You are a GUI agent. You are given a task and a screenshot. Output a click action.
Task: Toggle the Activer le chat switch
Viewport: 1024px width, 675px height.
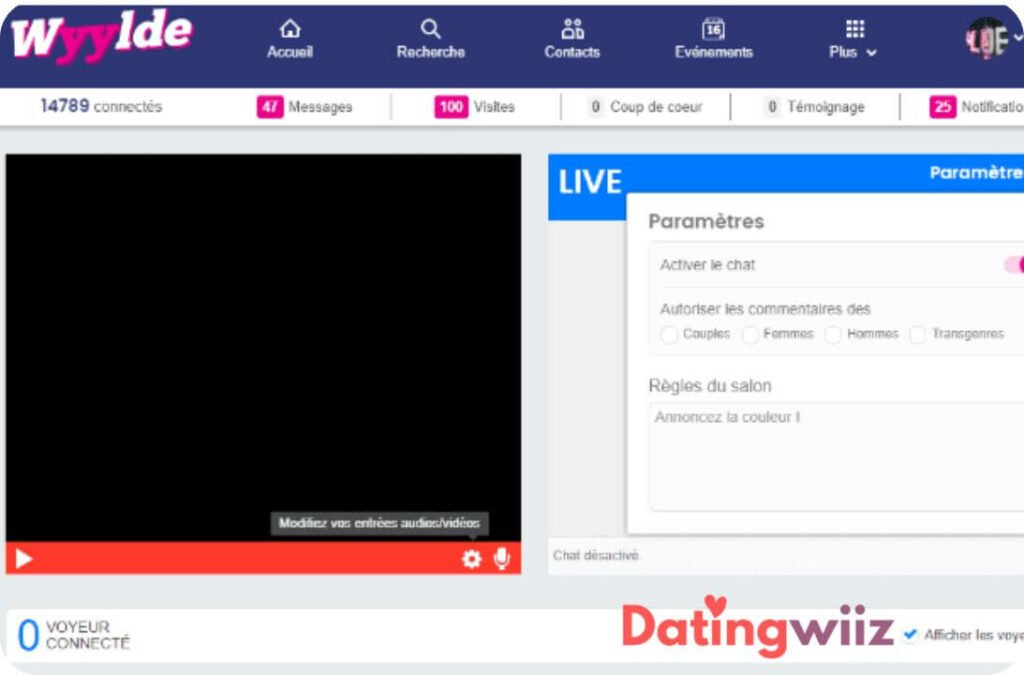[1012, 265]
